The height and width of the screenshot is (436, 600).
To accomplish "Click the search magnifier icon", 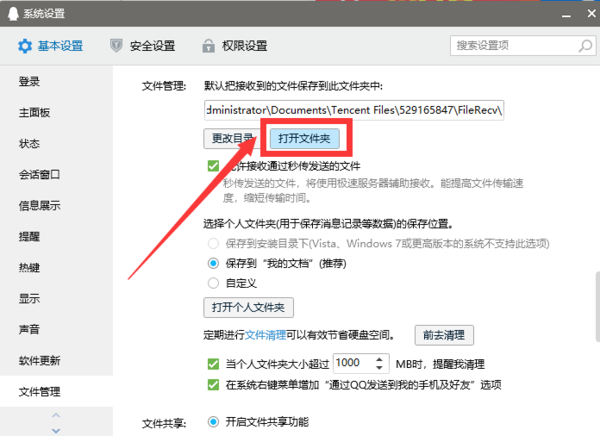I will (584, 46).
